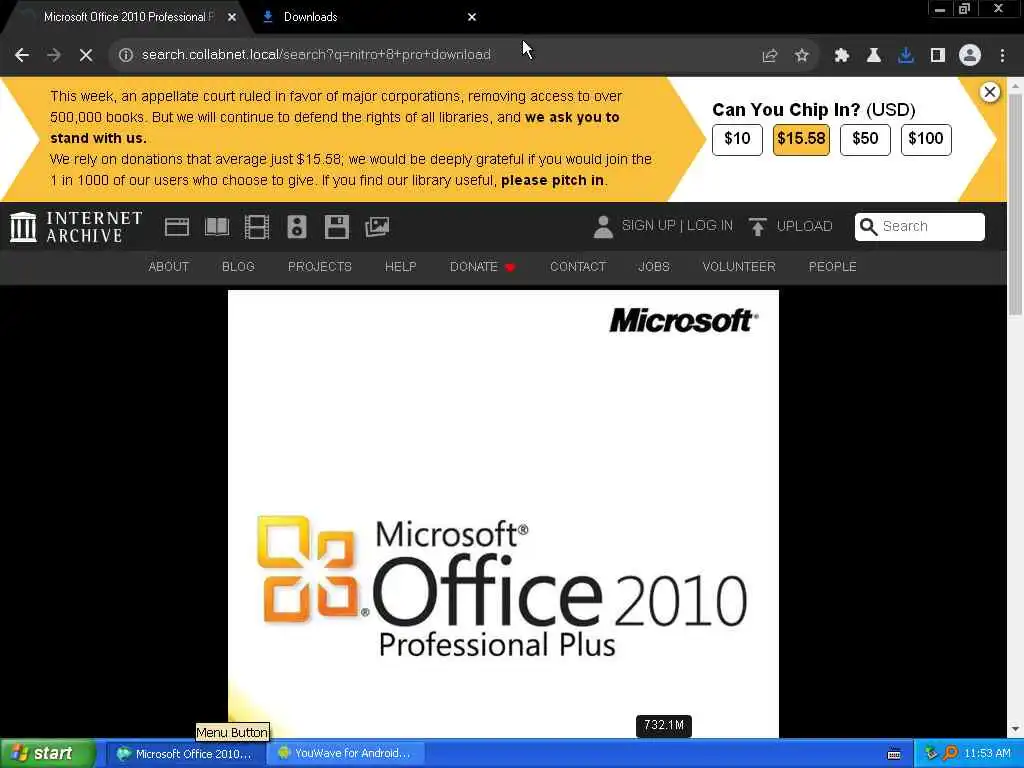Close the Downloads tab
This screenshot has width=1024, height=768.
tap(472, 18)
